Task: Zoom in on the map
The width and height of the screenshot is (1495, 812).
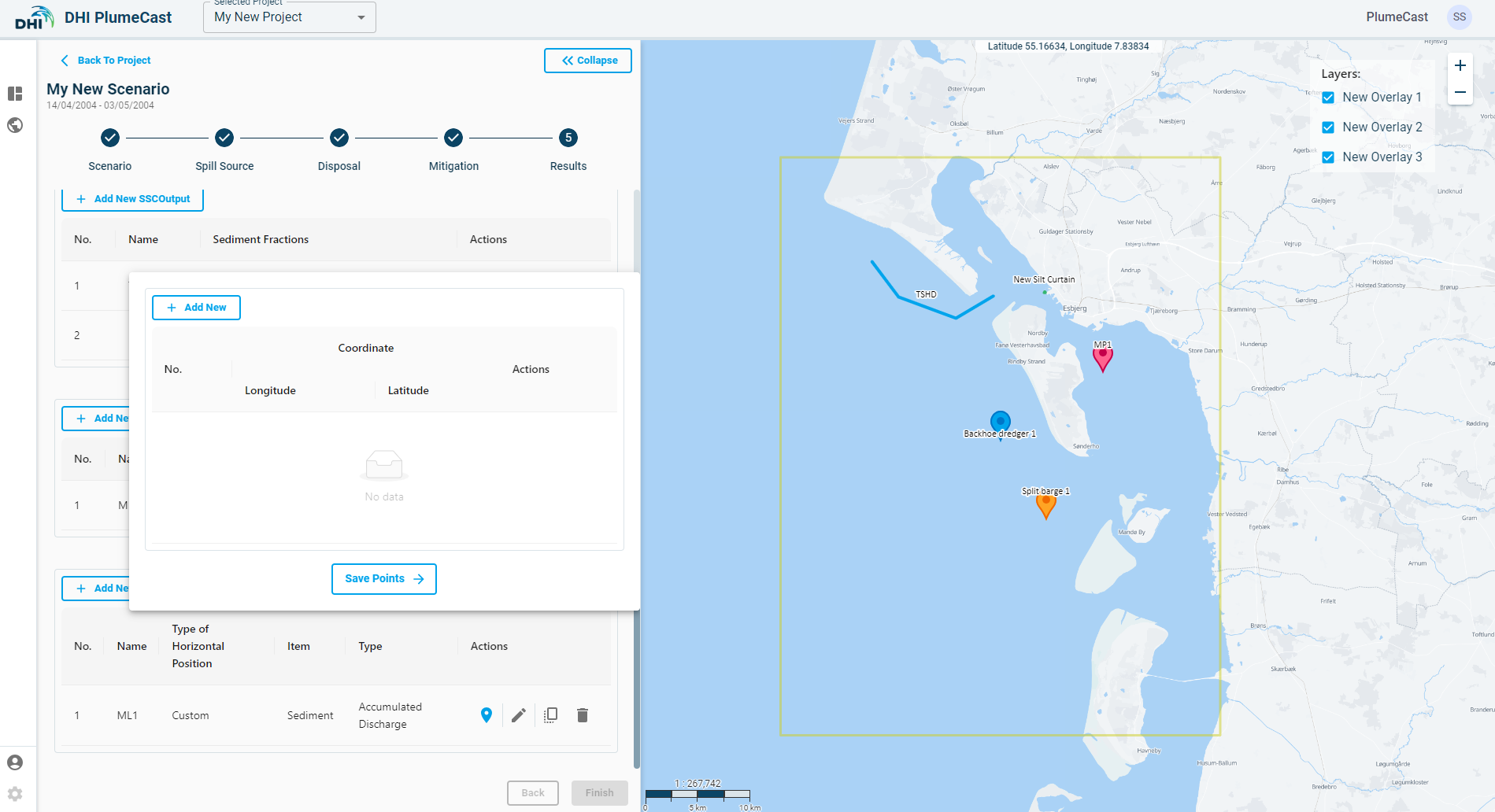Action: (x=1460, y=65)
